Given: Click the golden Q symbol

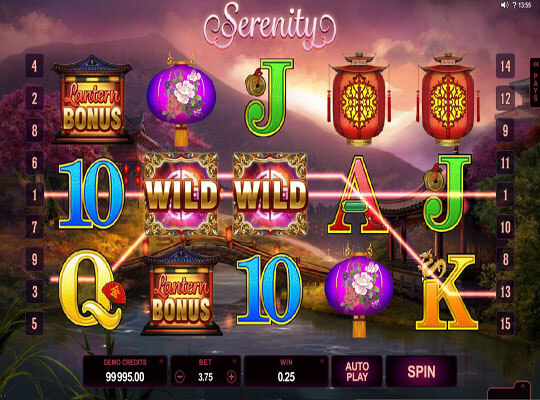Looking at the screenshot, I should click(92, 289).
